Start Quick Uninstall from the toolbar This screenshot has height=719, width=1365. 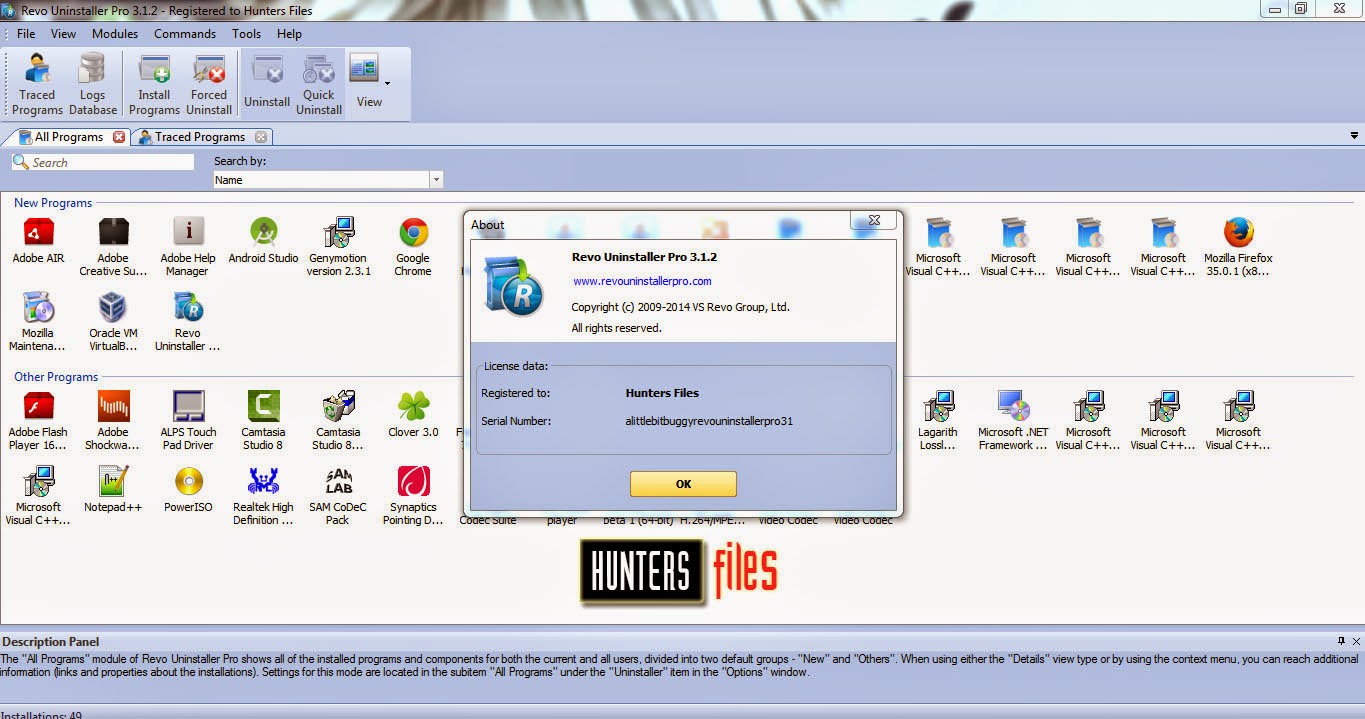tap(319, 84)
